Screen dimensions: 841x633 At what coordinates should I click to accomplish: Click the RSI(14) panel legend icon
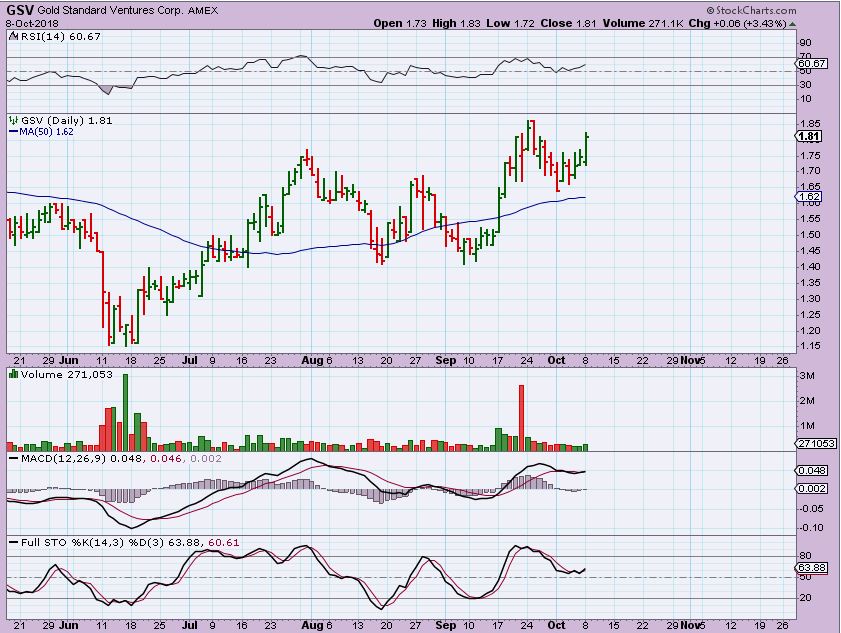pos(12,35)
